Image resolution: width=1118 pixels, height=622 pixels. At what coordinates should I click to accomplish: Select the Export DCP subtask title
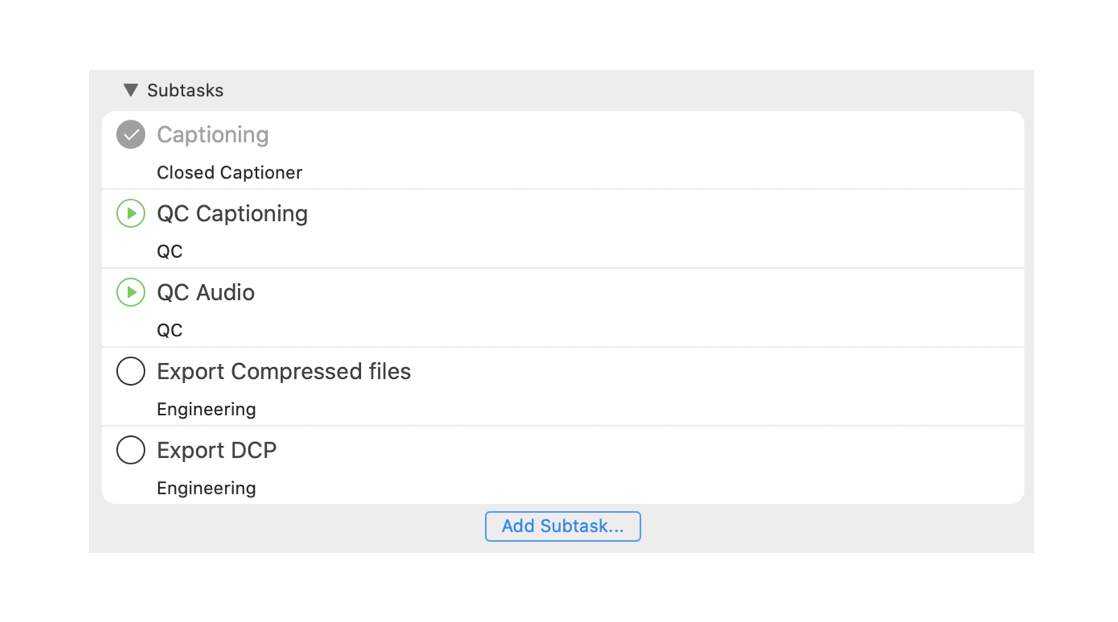click(x=217, y=450)
